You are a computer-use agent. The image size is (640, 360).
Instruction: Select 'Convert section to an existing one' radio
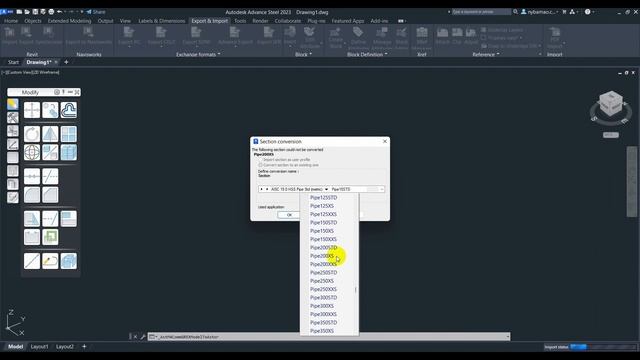pos(260,165)
